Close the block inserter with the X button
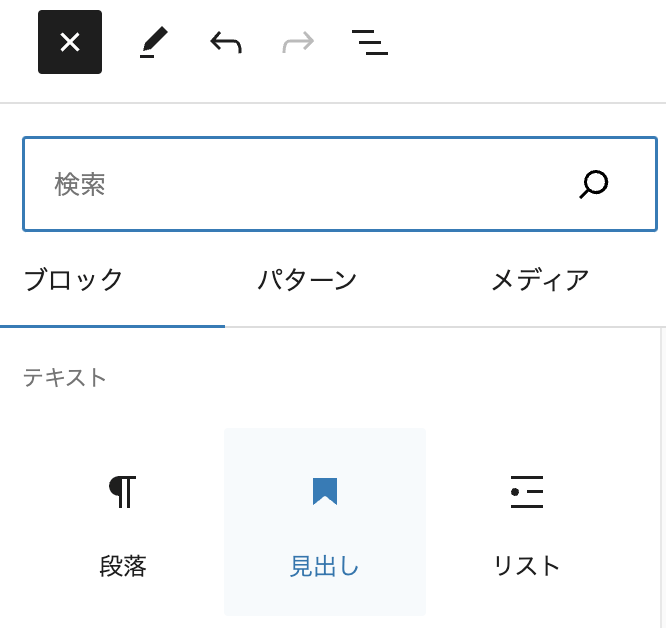The image size is (666, 628). tap(70, 42)
